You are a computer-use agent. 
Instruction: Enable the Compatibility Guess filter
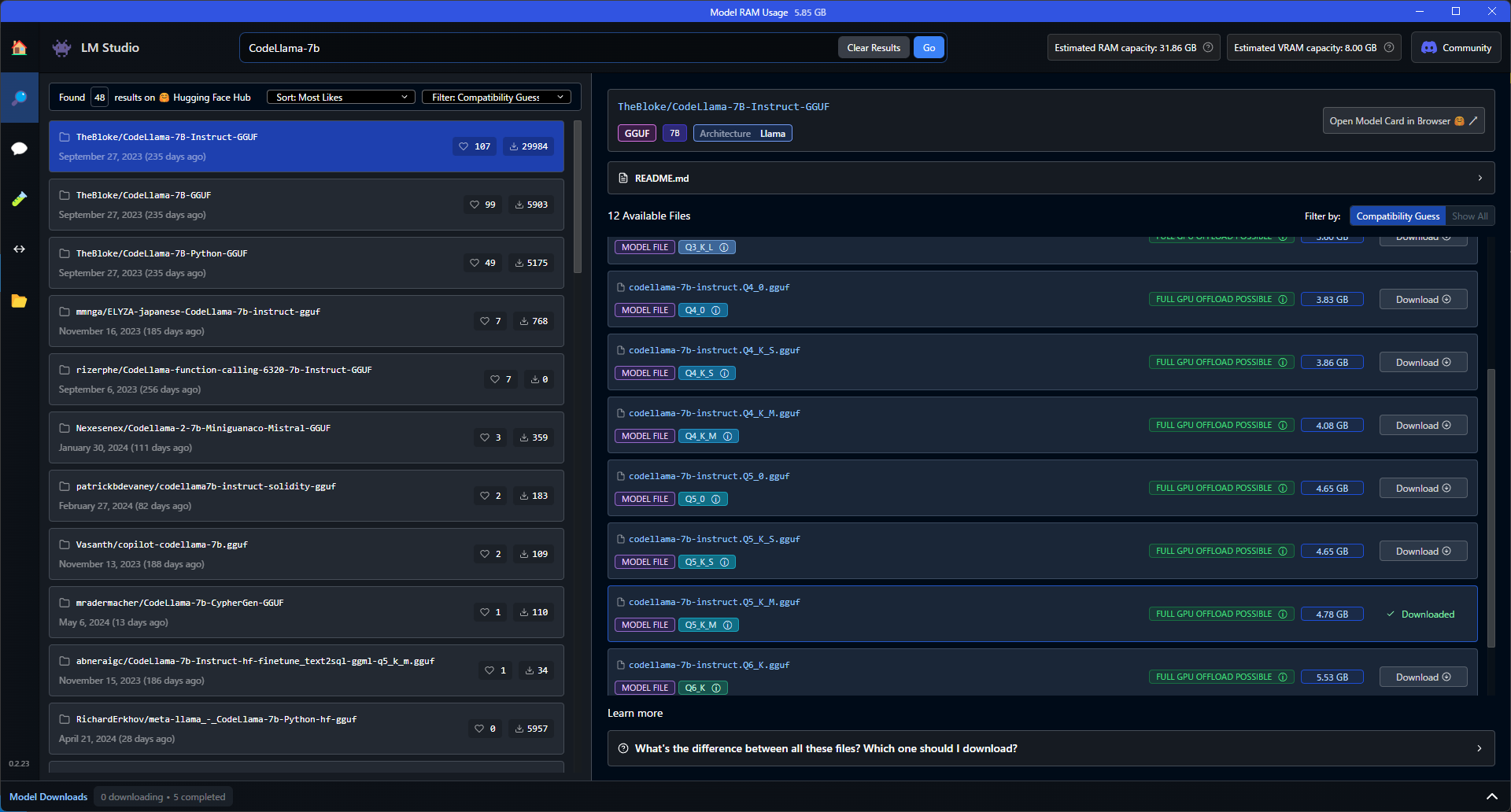click(x=1397, y=216)
